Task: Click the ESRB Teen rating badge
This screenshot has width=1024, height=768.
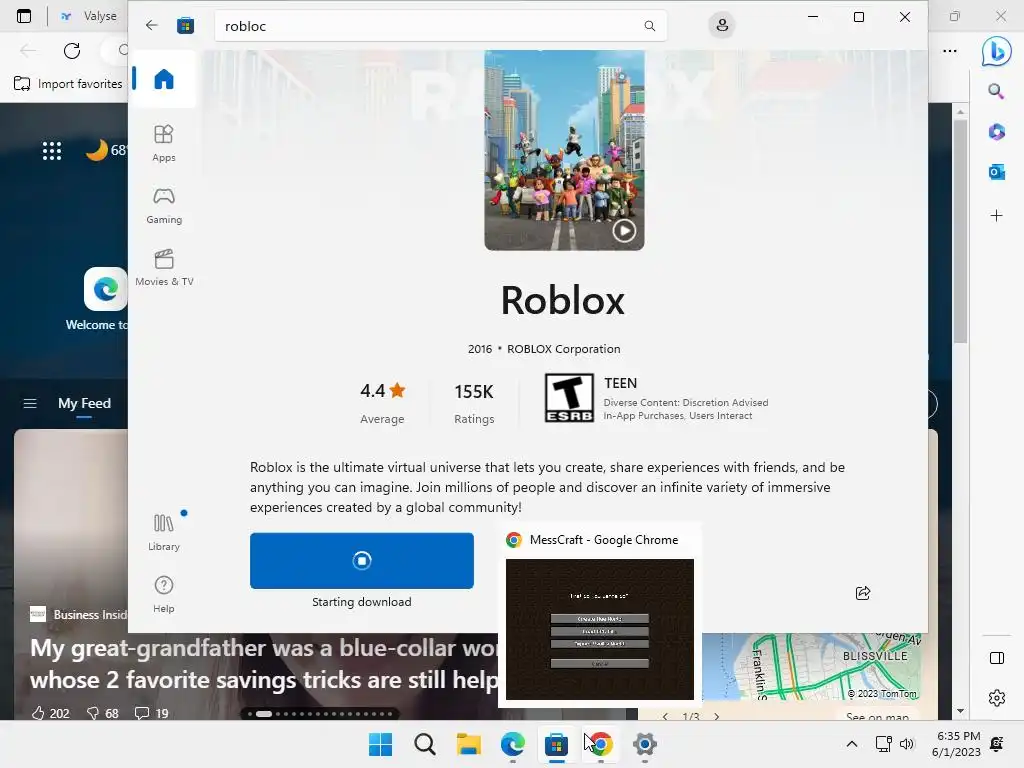Action: point(569,398)
